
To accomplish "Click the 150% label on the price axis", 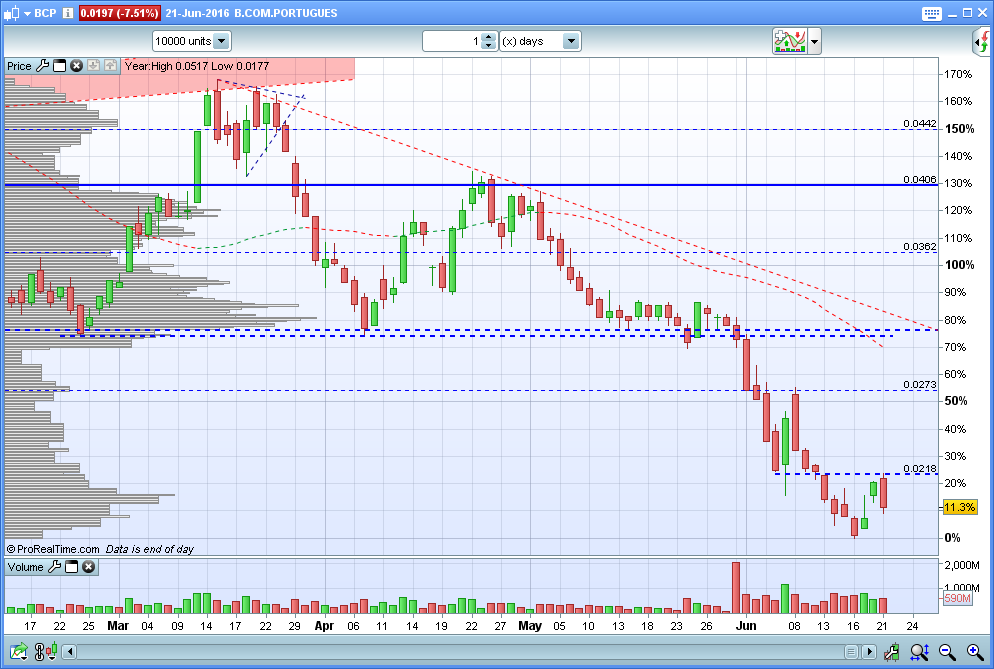I will pyautogui.click(x=960, y=129).
